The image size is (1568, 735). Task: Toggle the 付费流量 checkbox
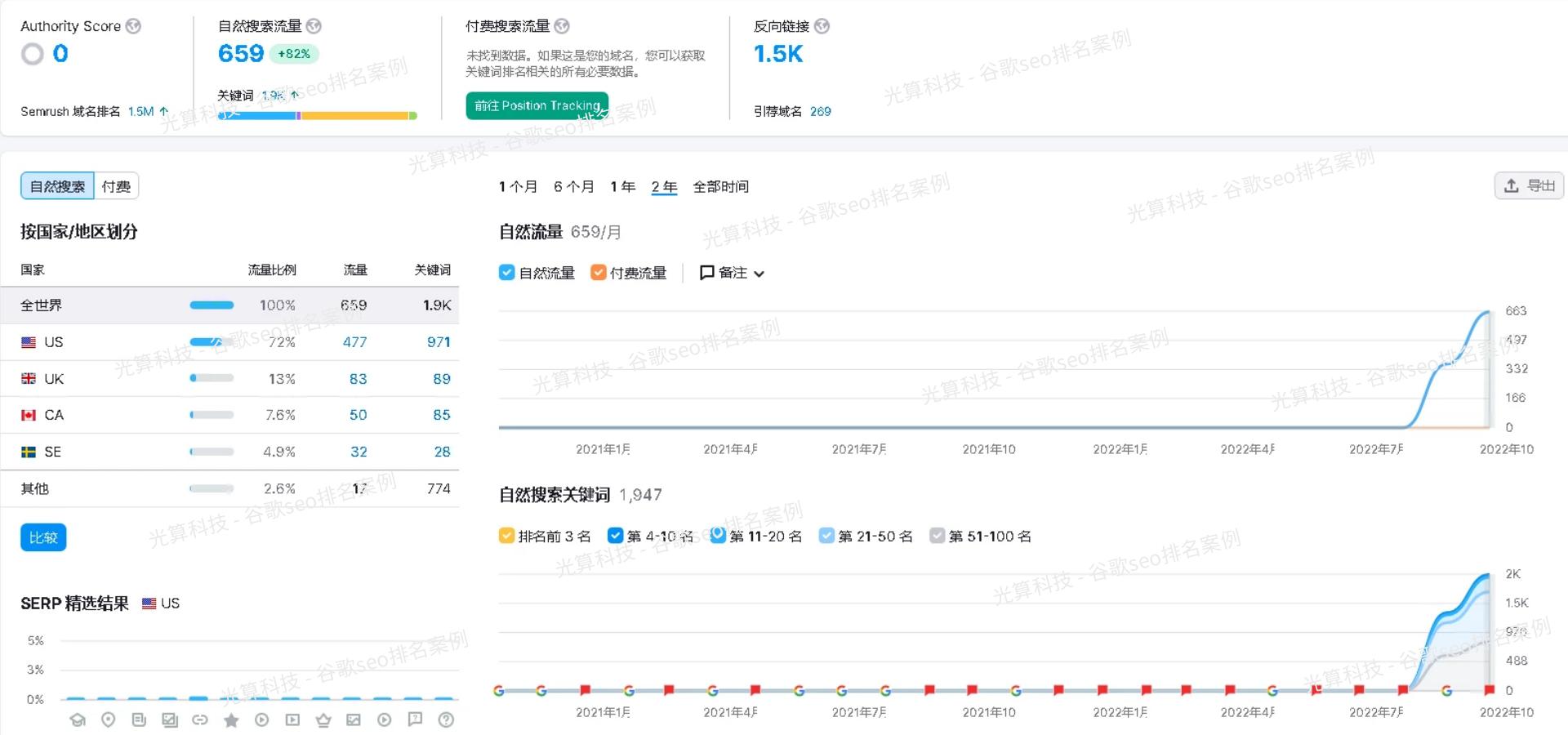599,272
